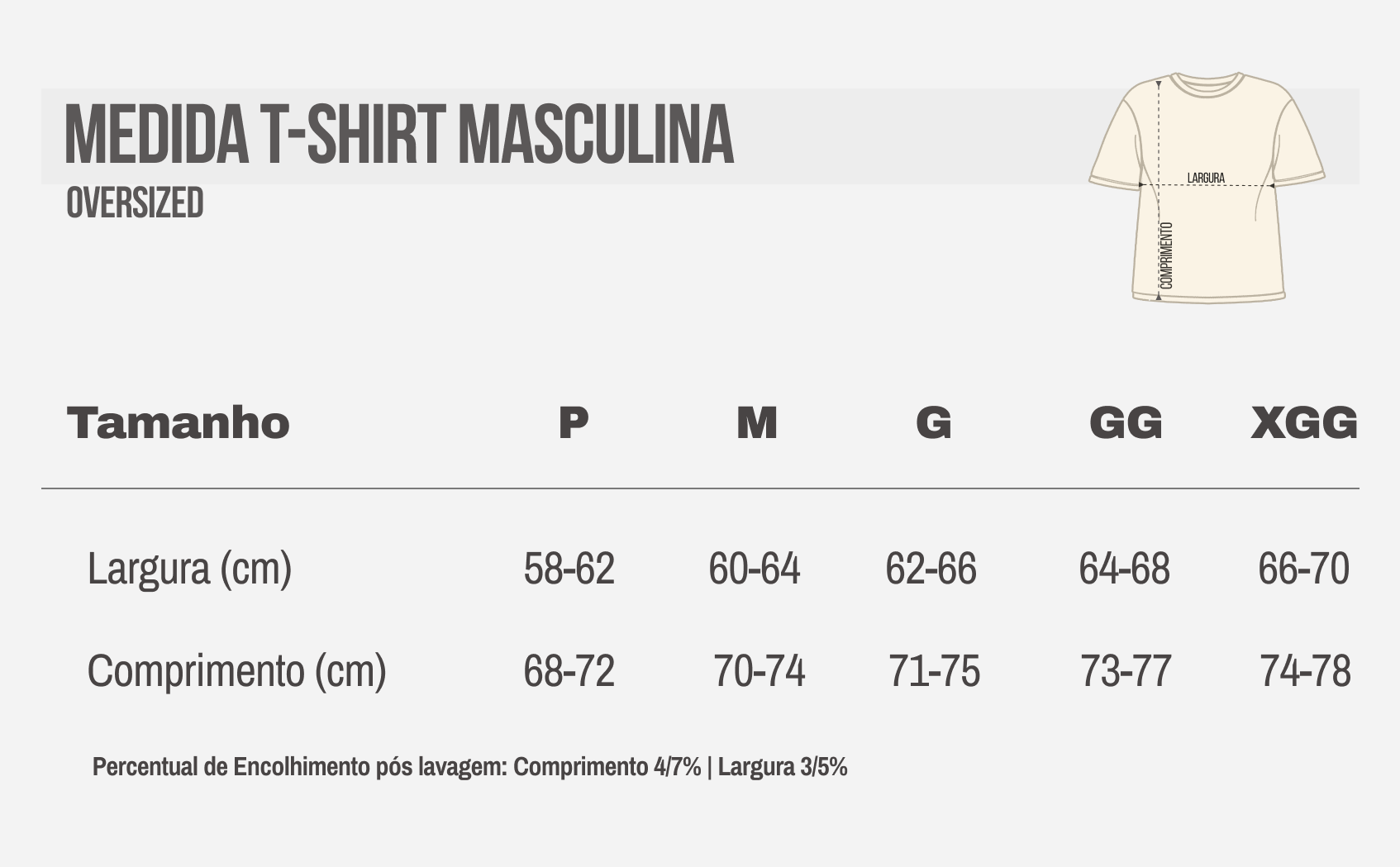
Task: Select the 66-70 width value
Action: point(1303,569)
